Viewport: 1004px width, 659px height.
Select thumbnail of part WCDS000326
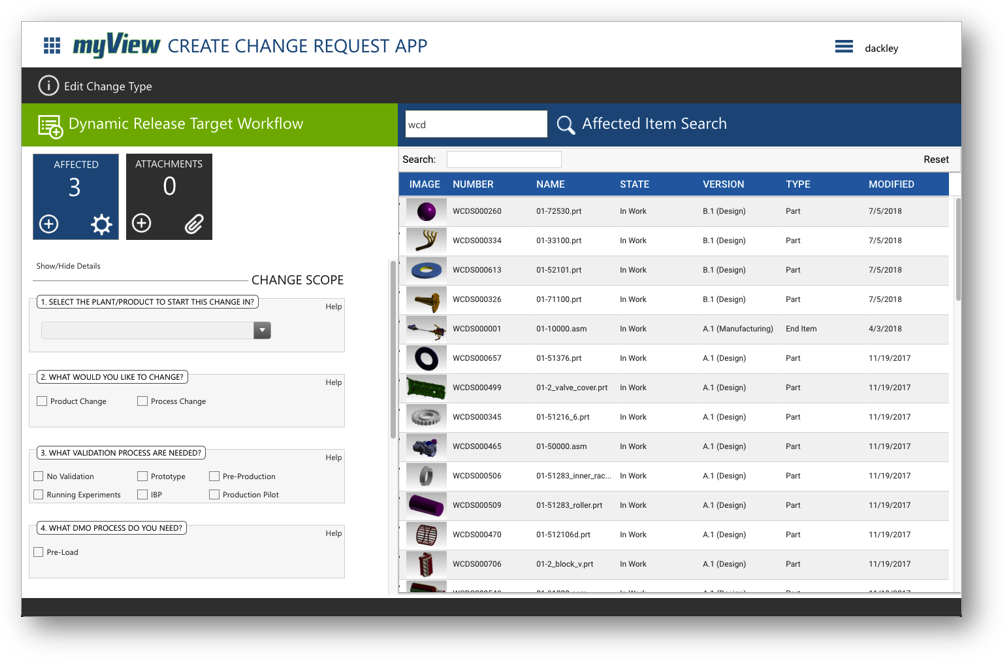[426, 299]
